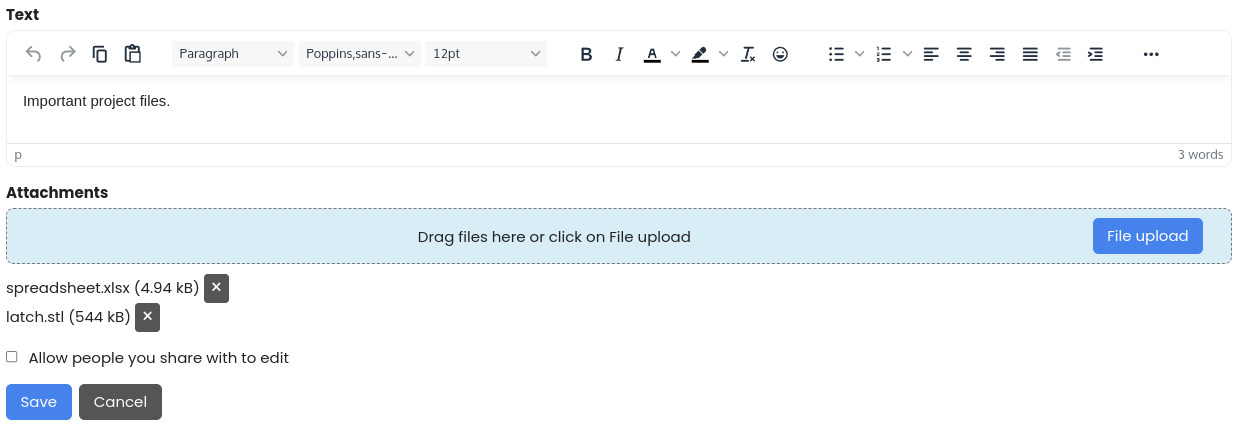Center align the text
The image size is (1239, 426).
point(964,54)
